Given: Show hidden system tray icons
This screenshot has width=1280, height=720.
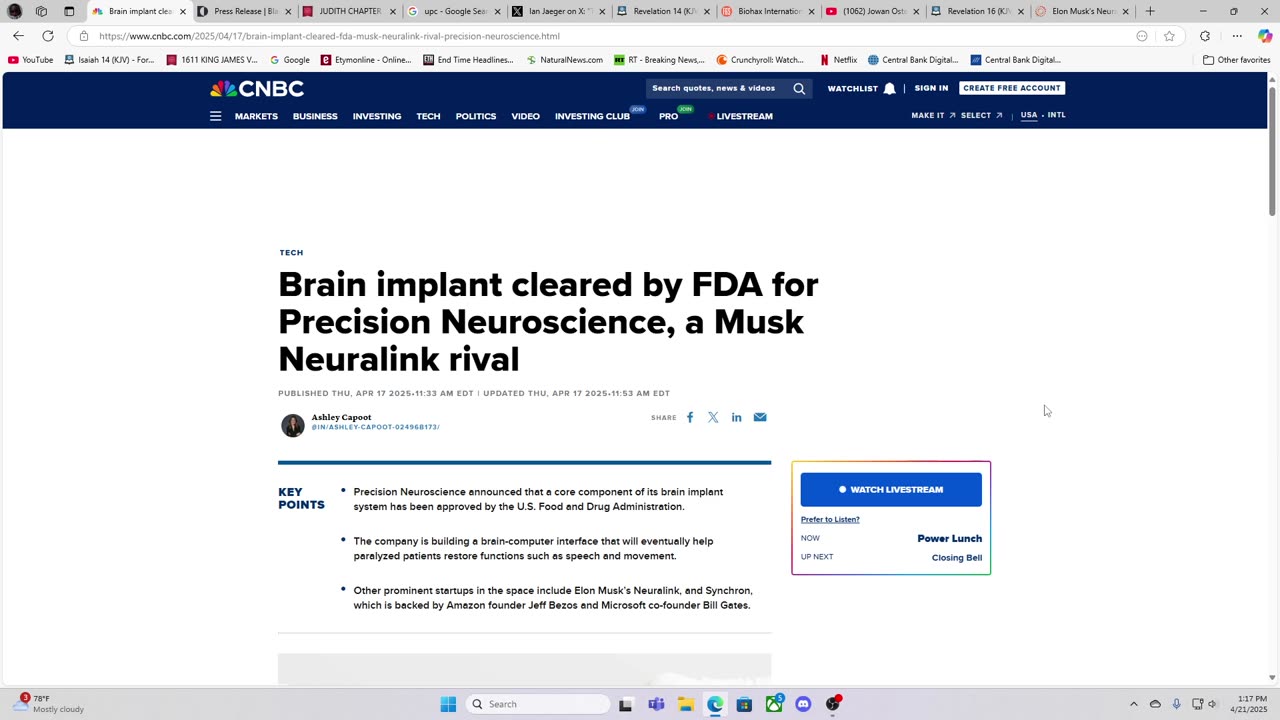Looking at the screenshot, I should [1133, 704].
